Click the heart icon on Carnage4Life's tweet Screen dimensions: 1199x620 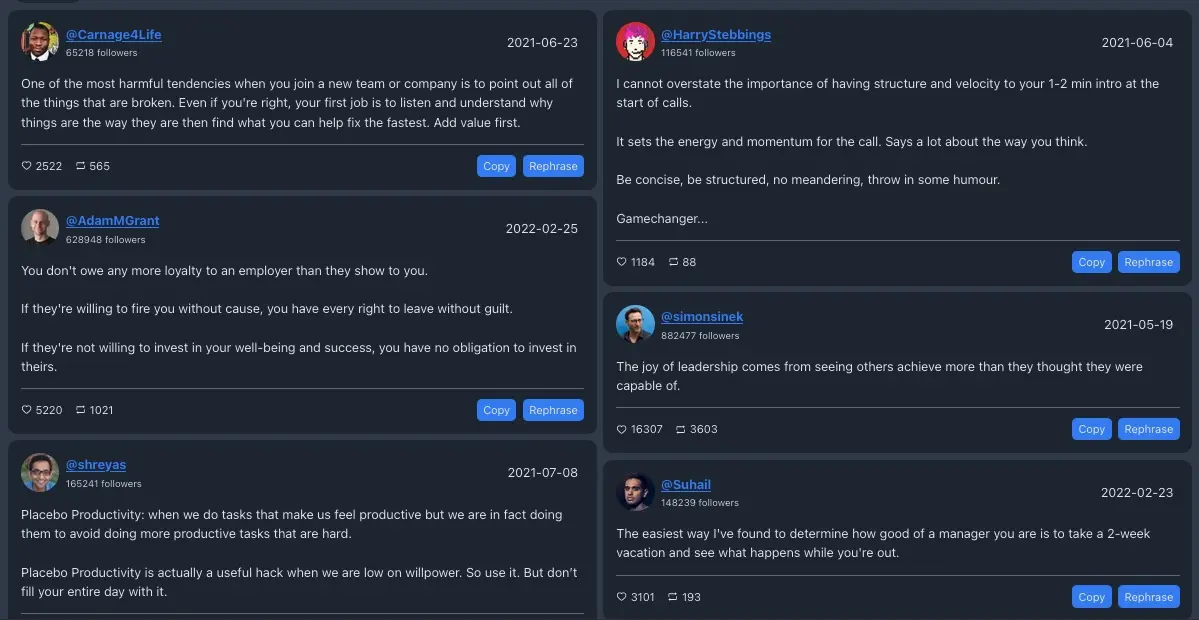(27, 166)
